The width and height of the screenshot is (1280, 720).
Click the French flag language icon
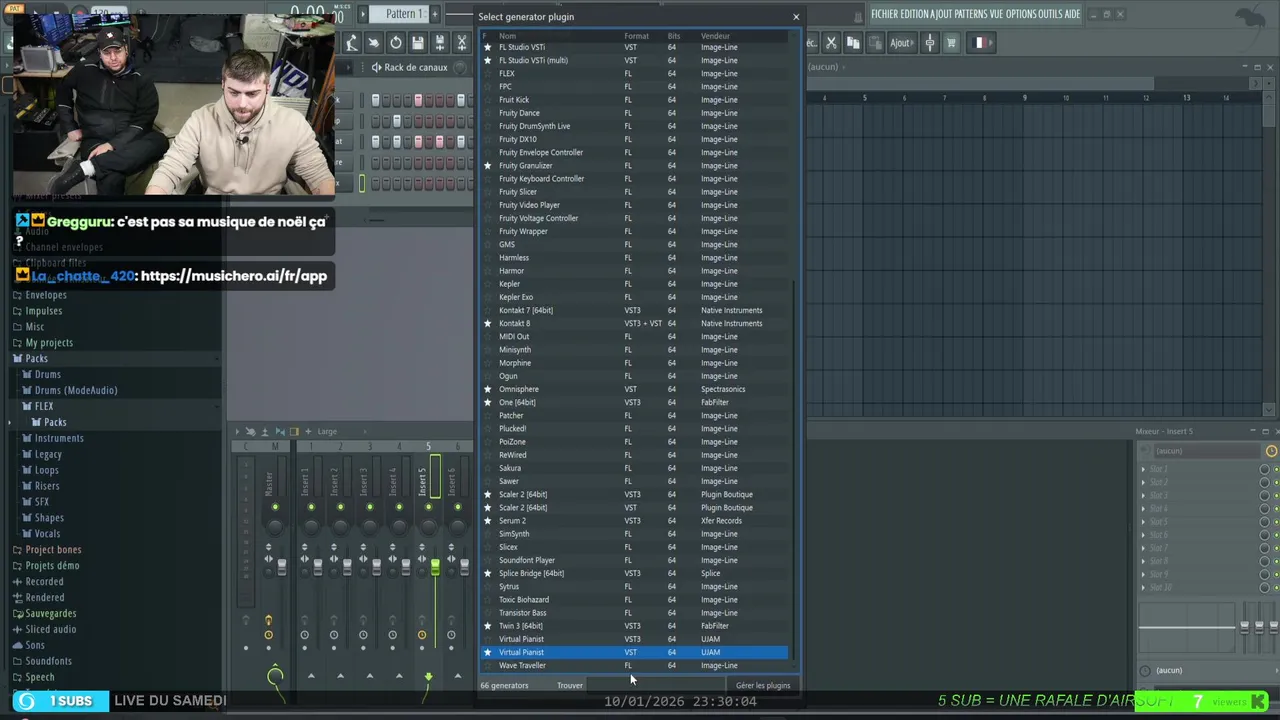979,43
